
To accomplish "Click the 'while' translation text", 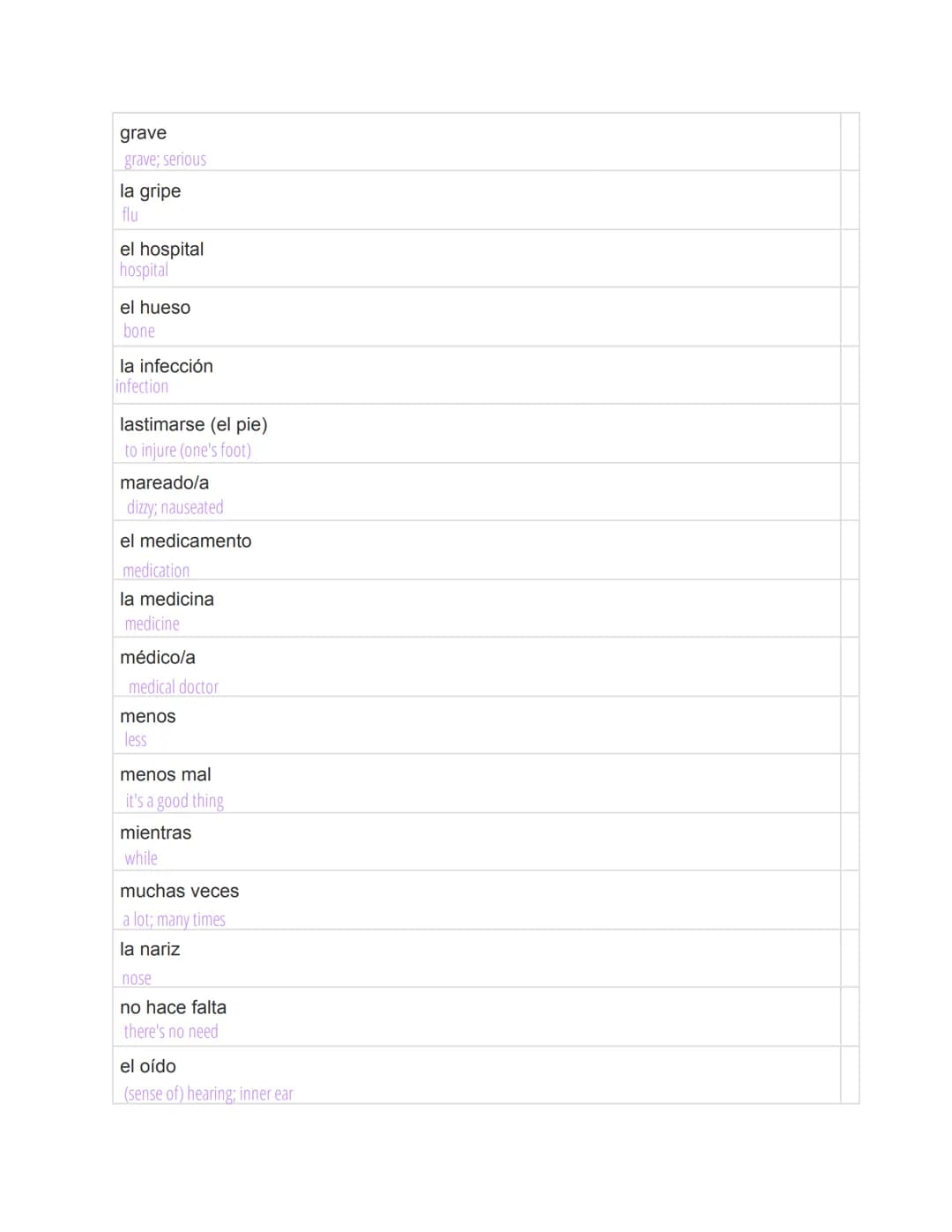I will [141, 858].
